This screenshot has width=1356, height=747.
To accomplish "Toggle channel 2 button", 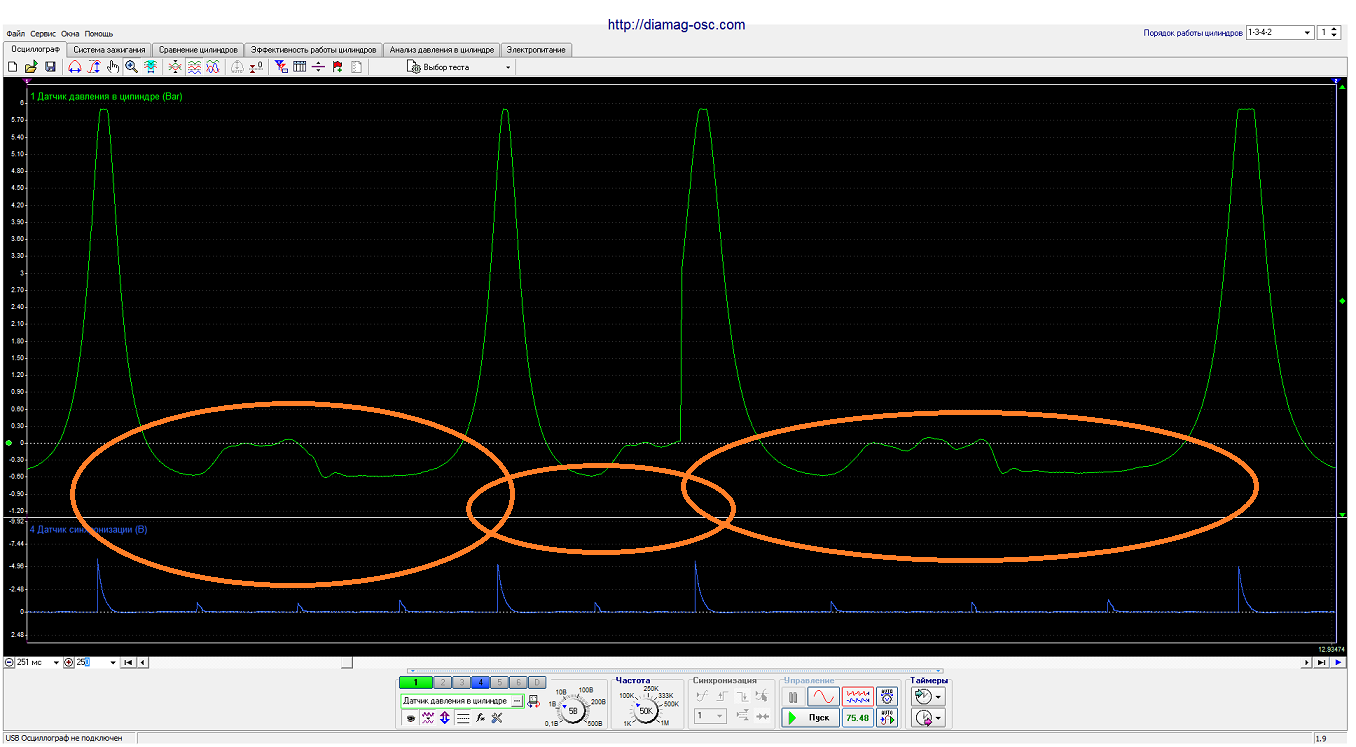I will point(443,683).
